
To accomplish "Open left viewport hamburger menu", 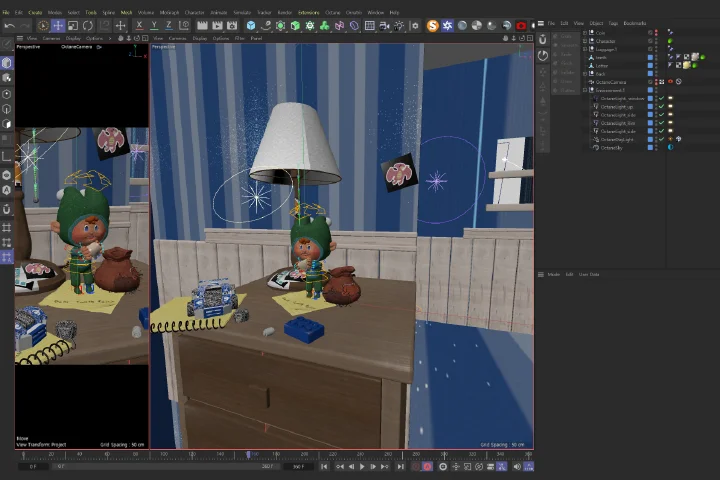I will [x=20, y=38].
